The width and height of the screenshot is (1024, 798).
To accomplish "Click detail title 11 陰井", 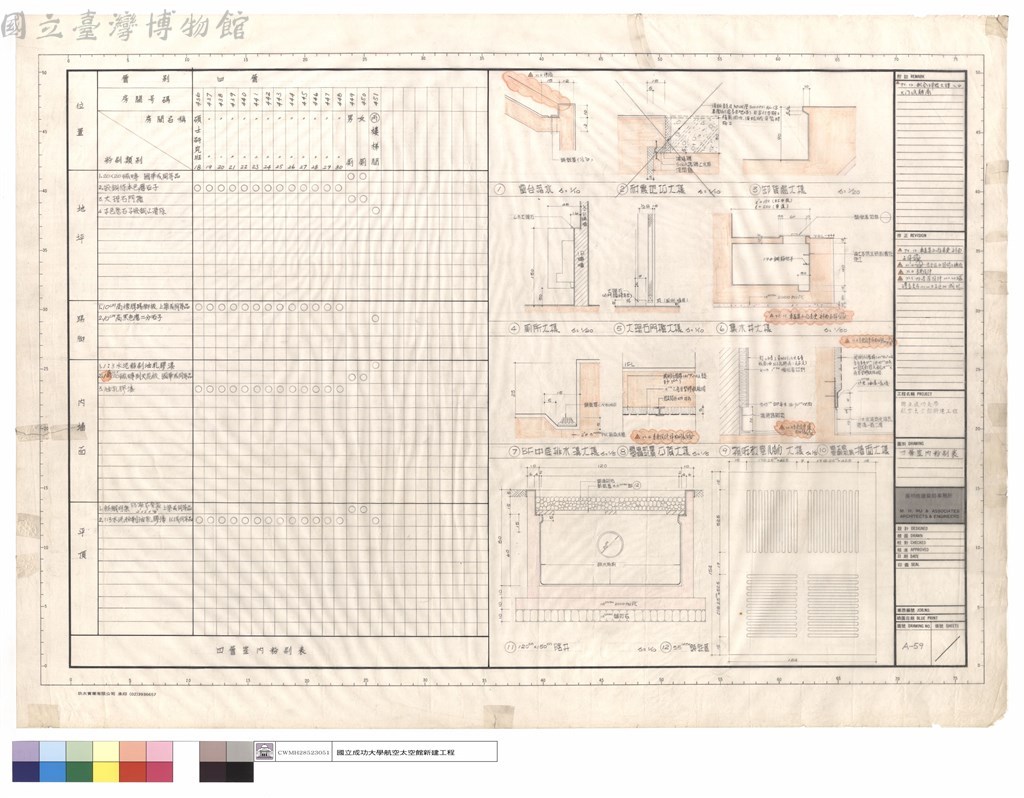I will pos(538,647).
